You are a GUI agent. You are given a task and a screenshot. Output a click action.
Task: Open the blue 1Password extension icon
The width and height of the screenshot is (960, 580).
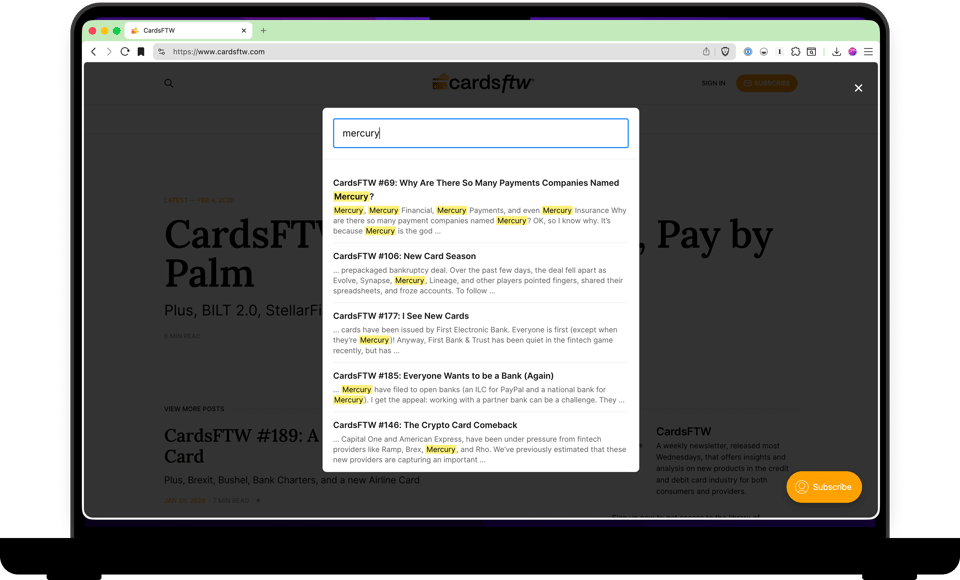click(x=748, y=52)
